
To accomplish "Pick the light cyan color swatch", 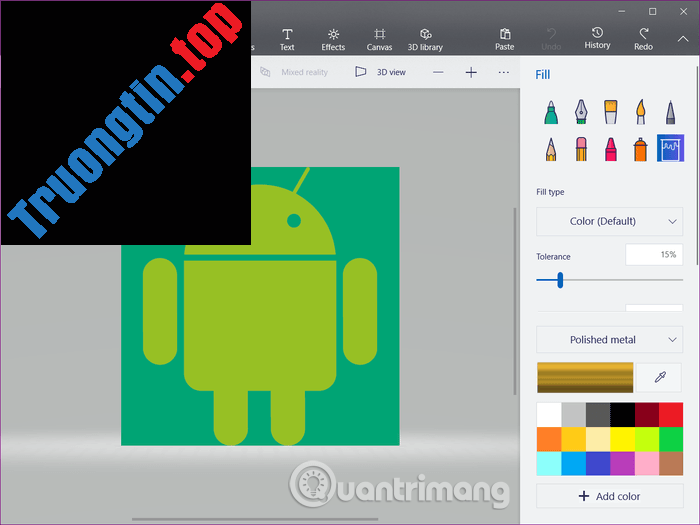I will 549,463.
